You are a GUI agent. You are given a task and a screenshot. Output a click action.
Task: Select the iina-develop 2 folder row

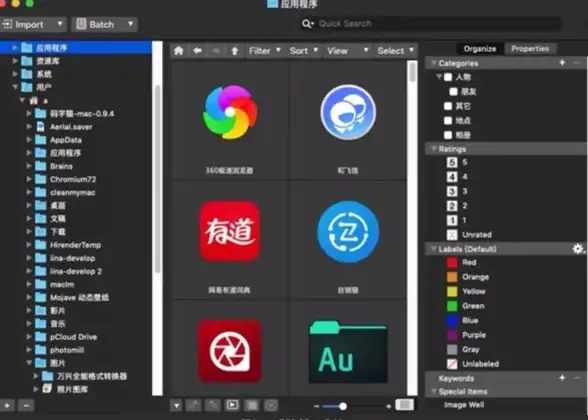(76, 271)
